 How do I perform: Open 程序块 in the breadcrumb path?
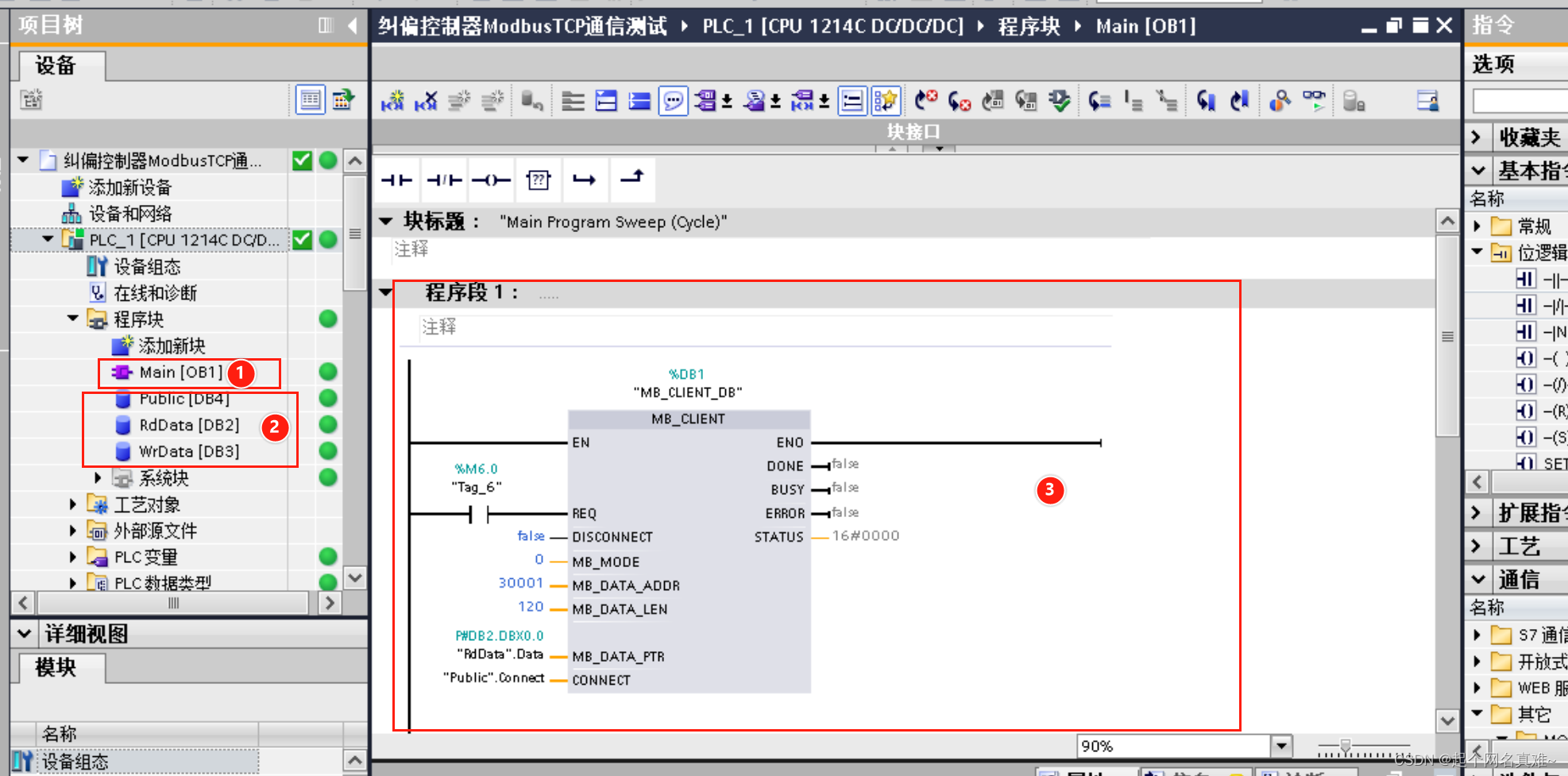tap(1029, 26)
